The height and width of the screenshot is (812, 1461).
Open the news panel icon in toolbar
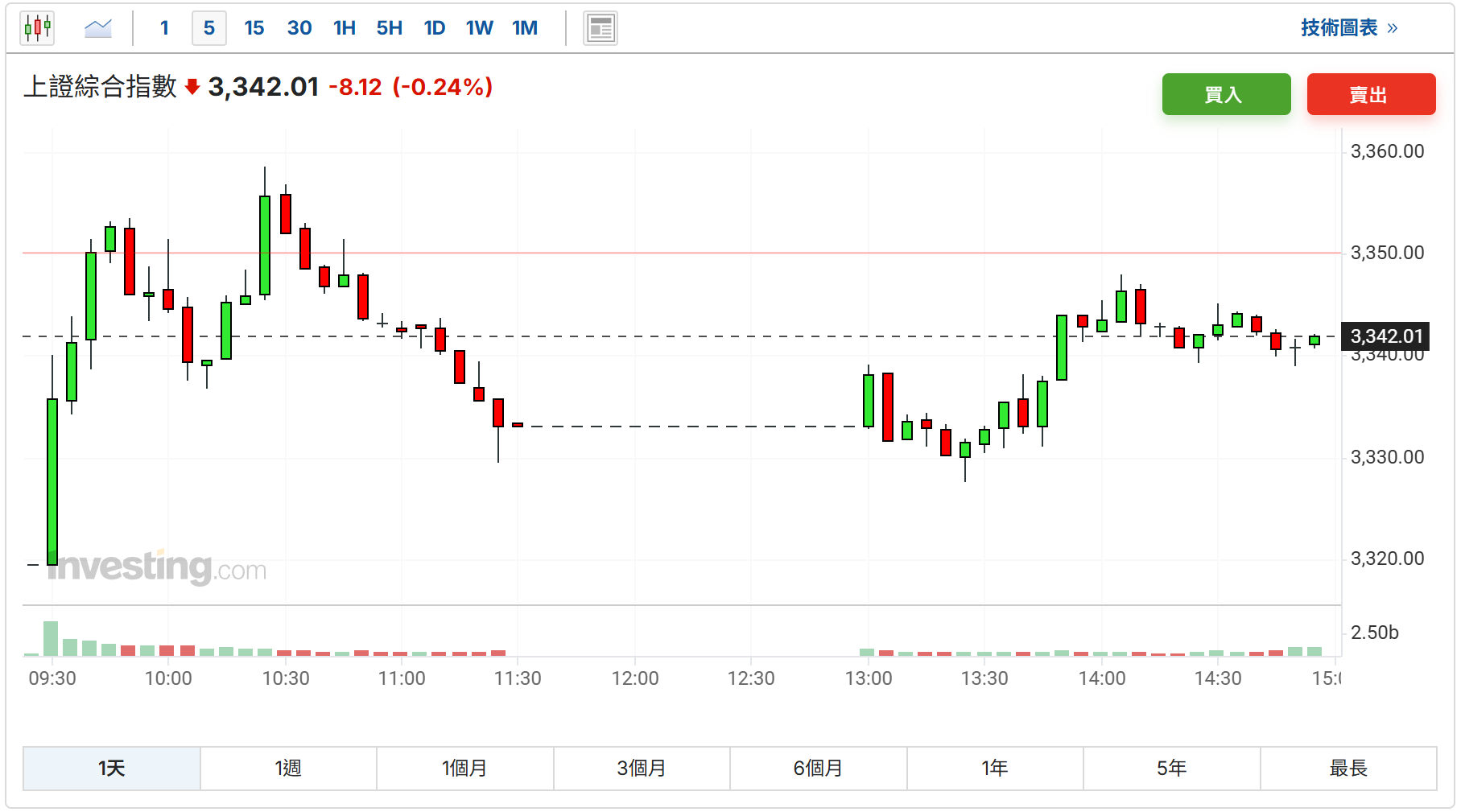[600, 28]
